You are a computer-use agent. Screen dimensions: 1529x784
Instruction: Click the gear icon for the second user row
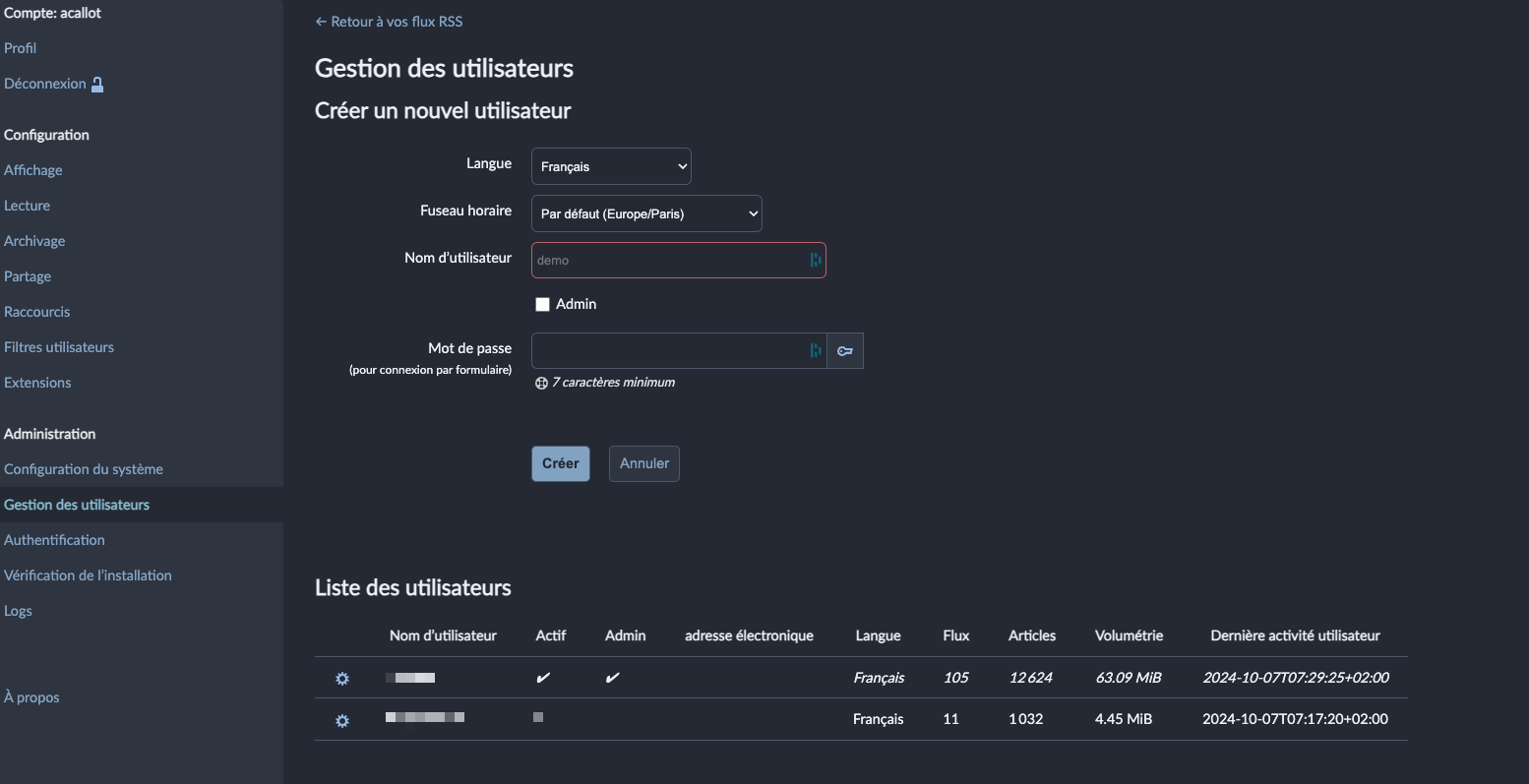point(342,721)
